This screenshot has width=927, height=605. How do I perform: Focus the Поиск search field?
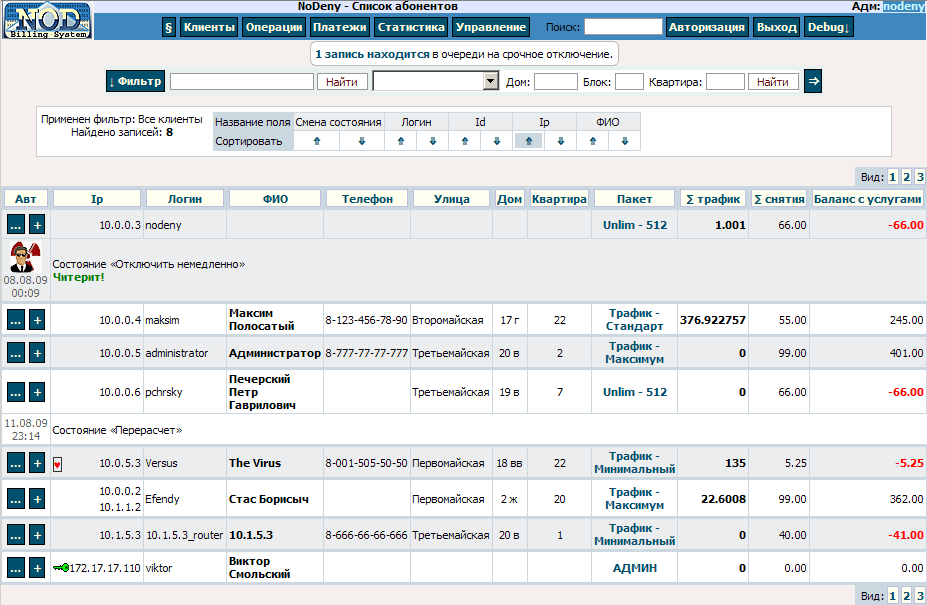623,27
